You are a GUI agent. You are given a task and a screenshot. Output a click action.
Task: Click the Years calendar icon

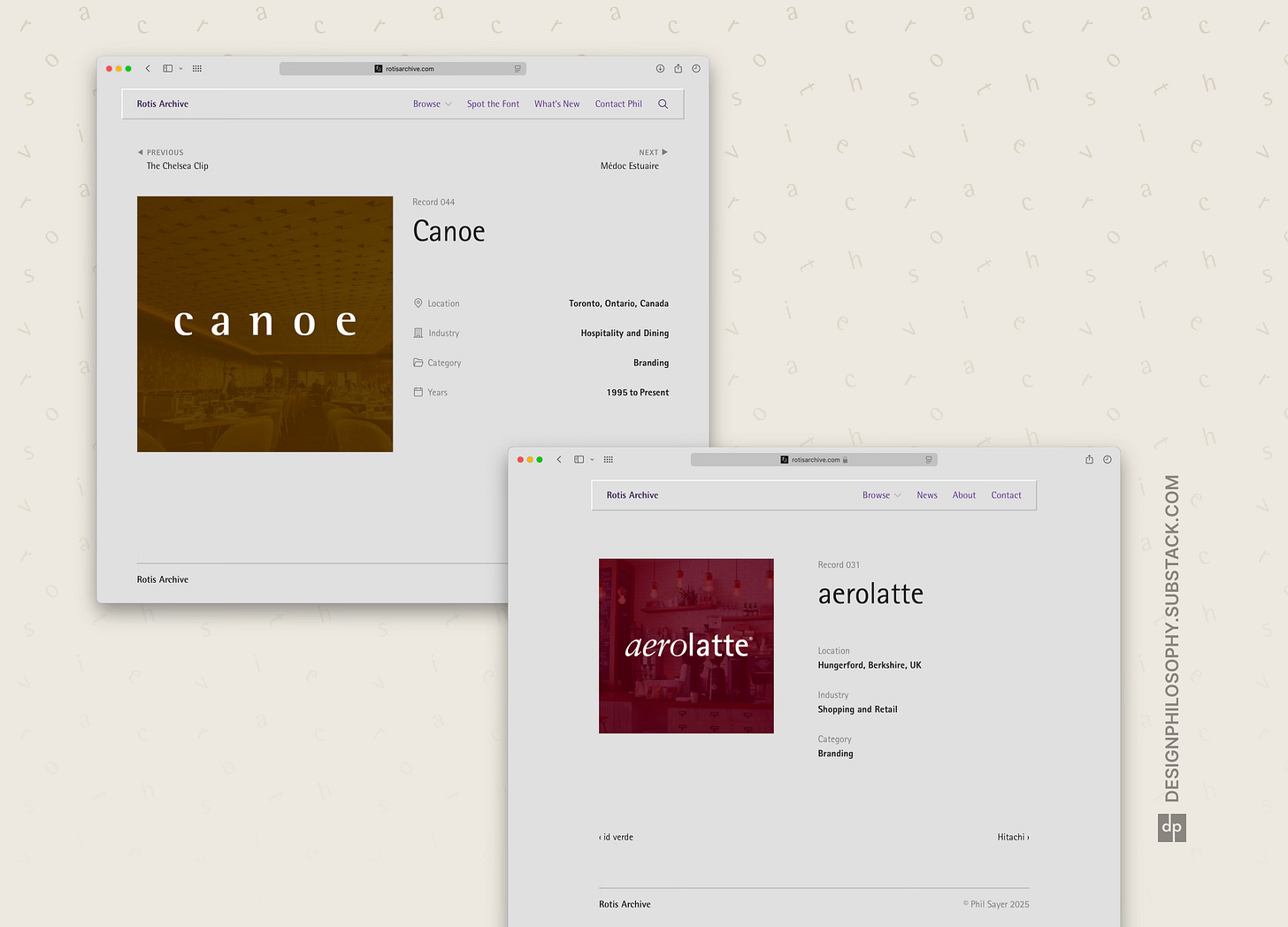(418, 392)
